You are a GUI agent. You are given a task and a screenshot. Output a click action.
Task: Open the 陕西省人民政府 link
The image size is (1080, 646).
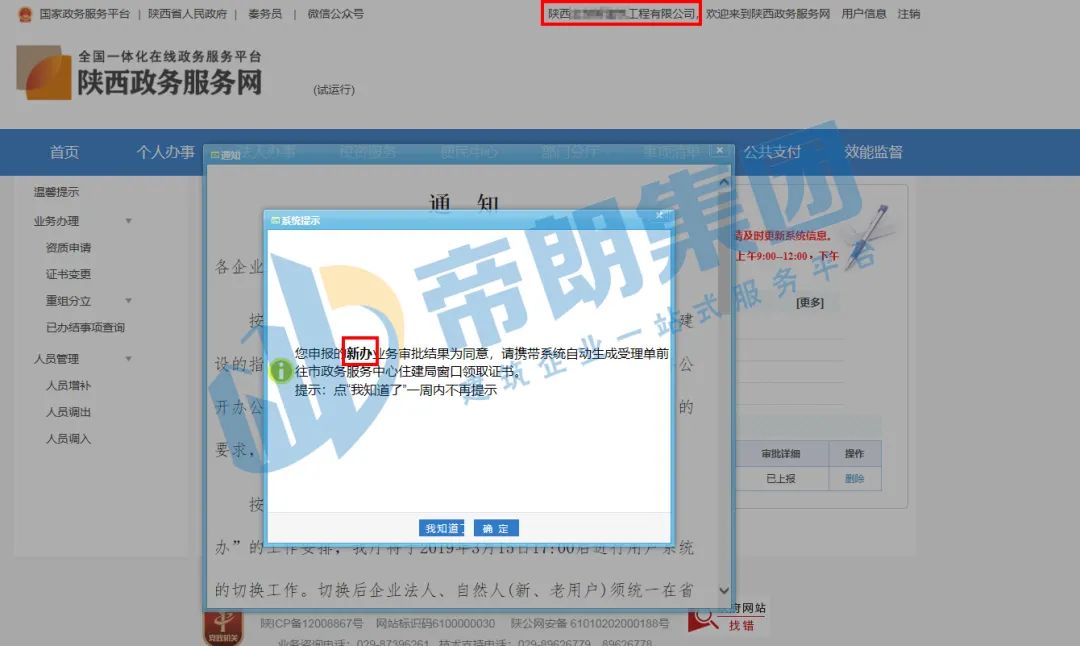(187, 14)
